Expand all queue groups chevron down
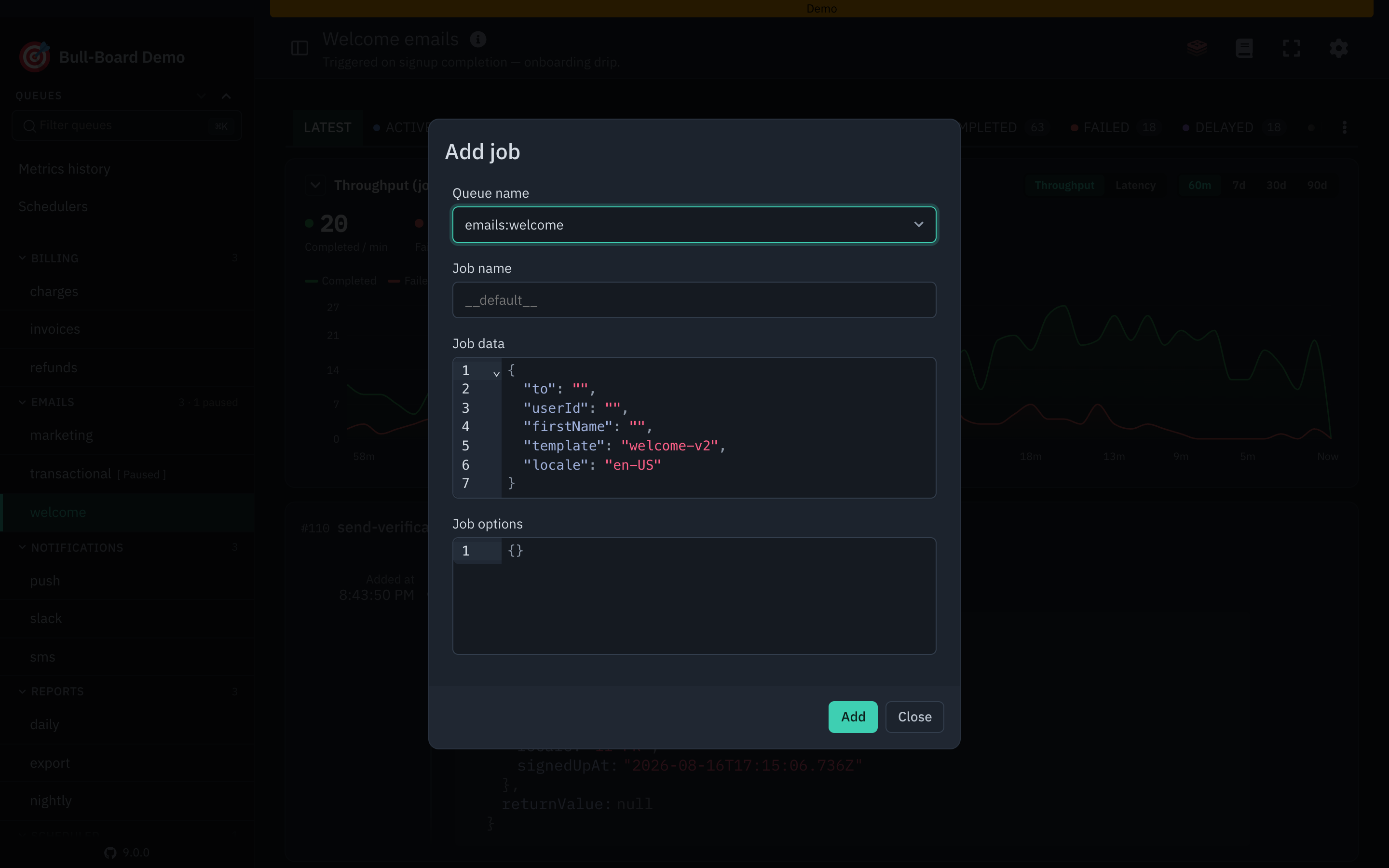Screen dimensions: 1389x868 point(201,96)
